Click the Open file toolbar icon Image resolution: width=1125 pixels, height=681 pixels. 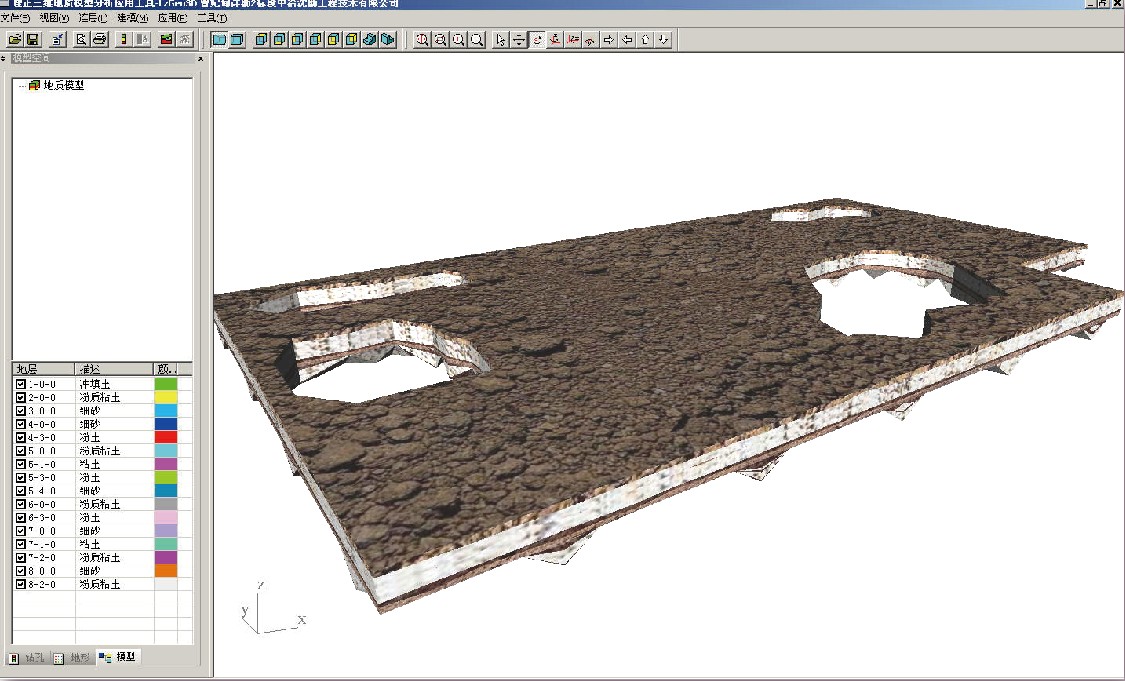(x=15, y=40)
